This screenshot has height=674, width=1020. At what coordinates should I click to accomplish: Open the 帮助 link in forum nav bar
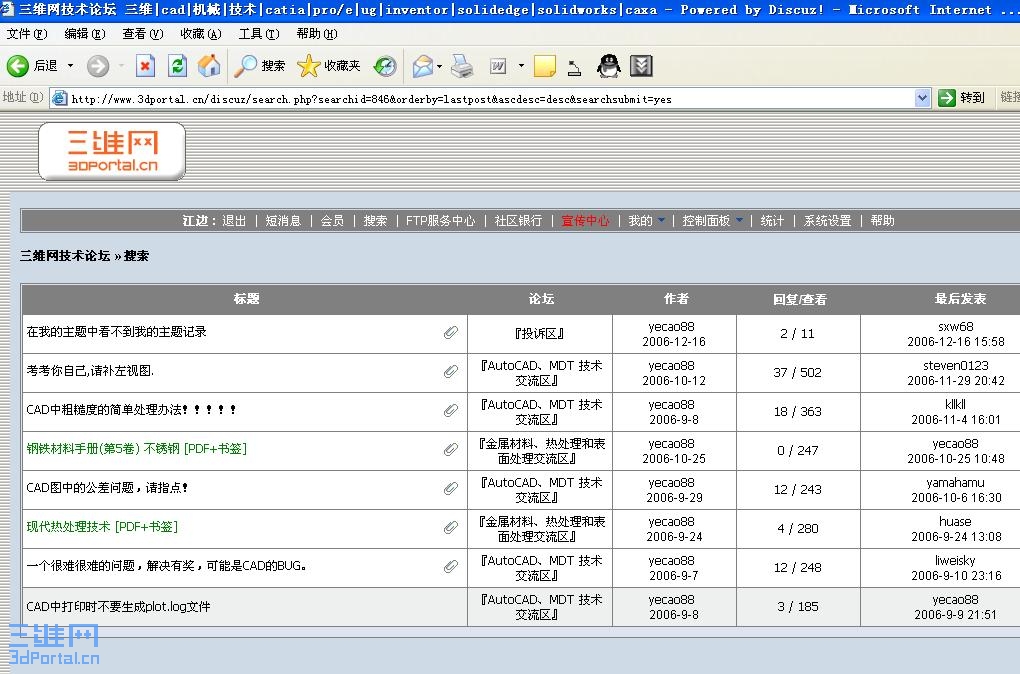(x=883, y=221)
